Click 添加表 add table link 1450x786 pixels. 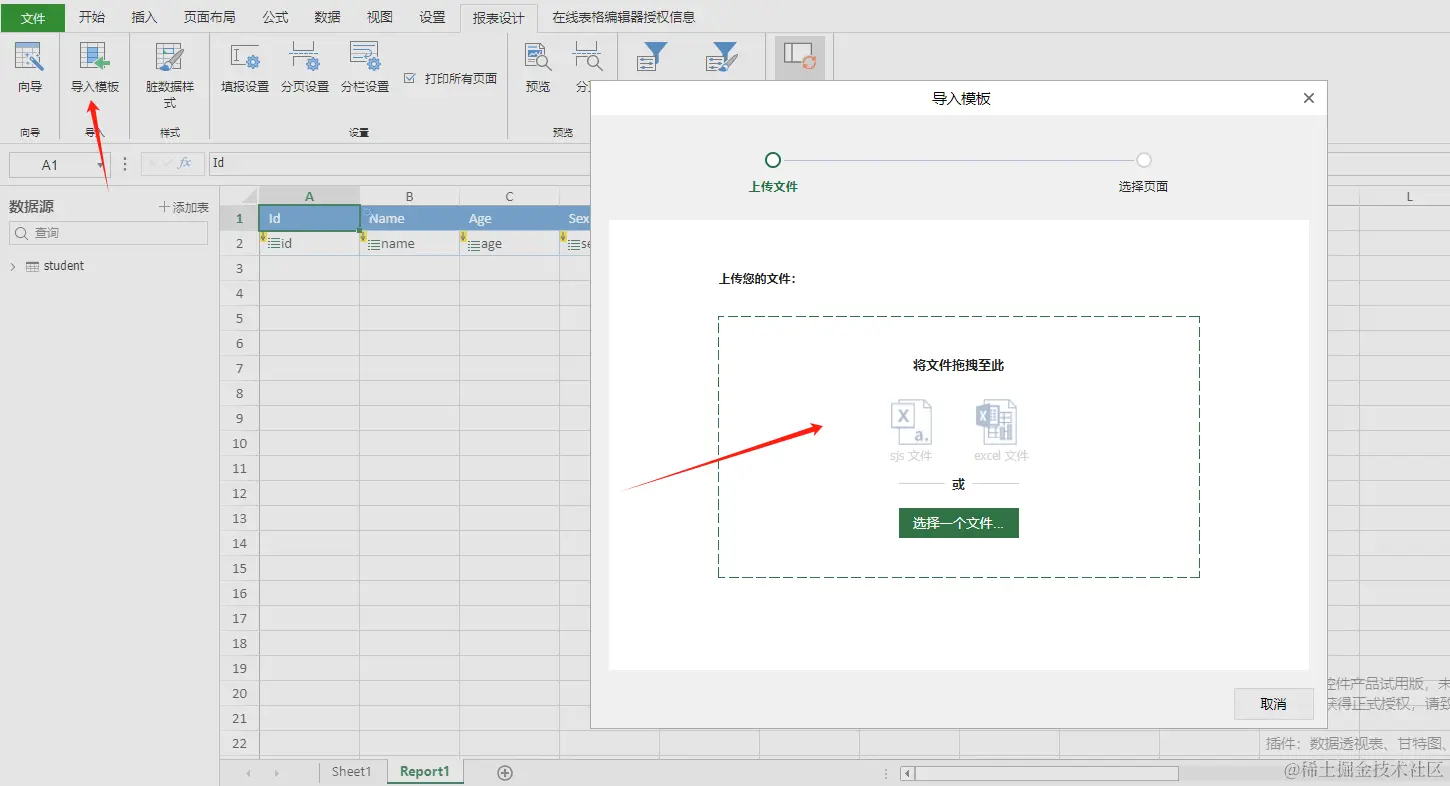click(184, 207)
